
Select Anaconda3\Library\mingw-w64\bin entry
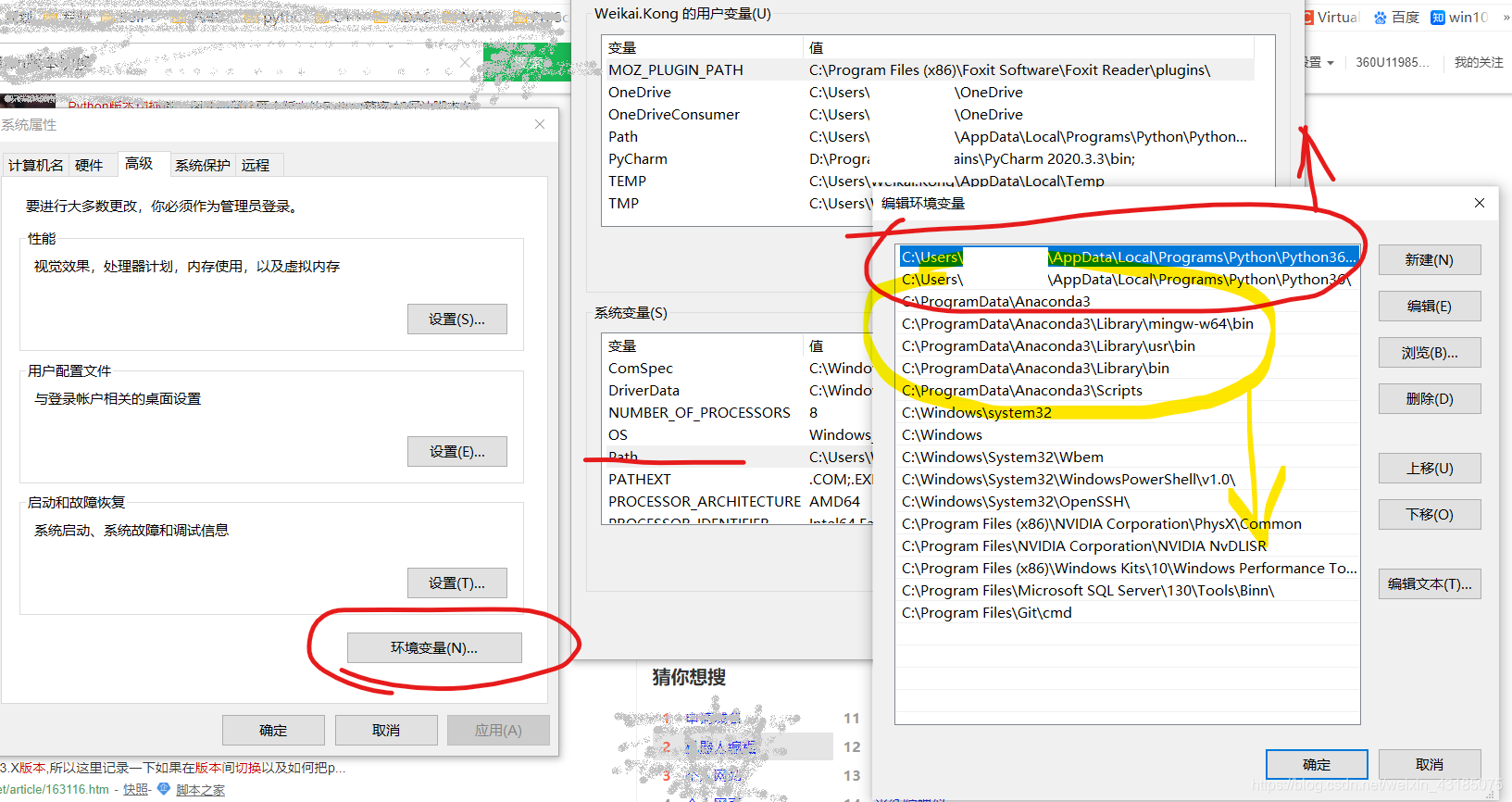(x=1128, y=324)
